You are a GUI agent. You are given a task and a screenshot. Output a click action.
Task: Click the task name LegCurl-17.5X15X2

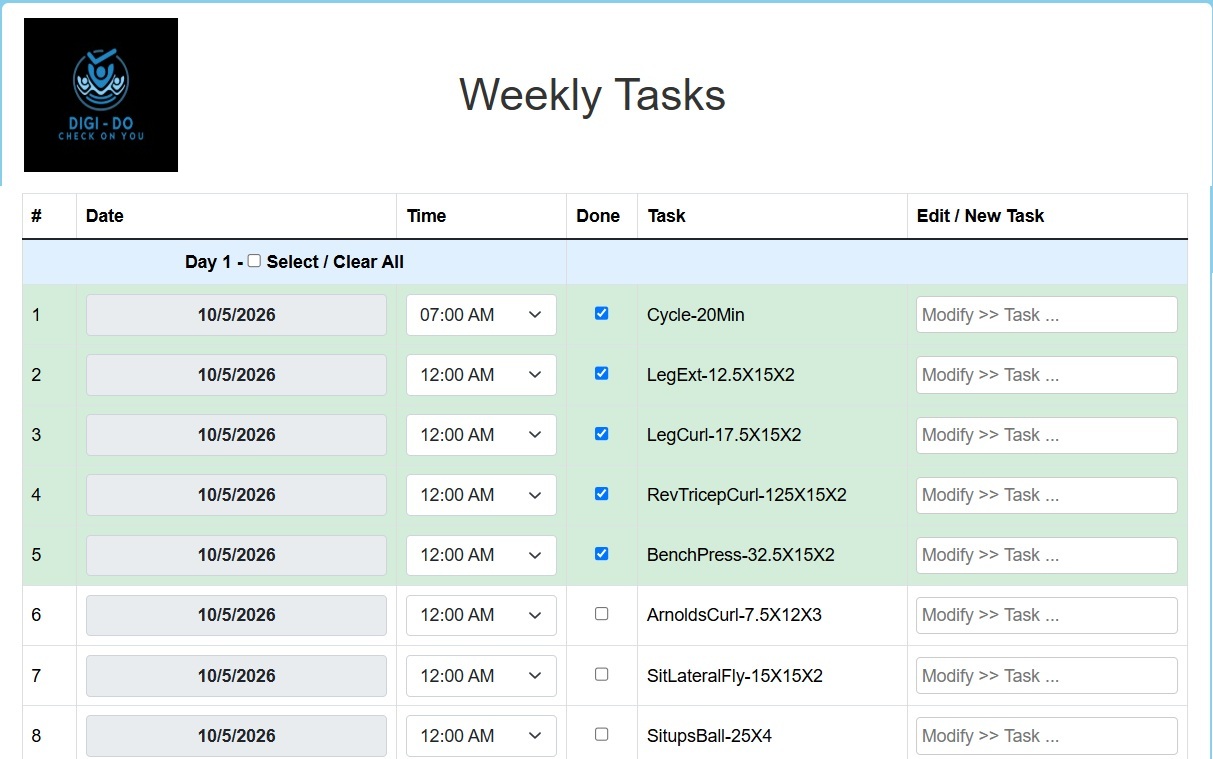pos(724,435)
